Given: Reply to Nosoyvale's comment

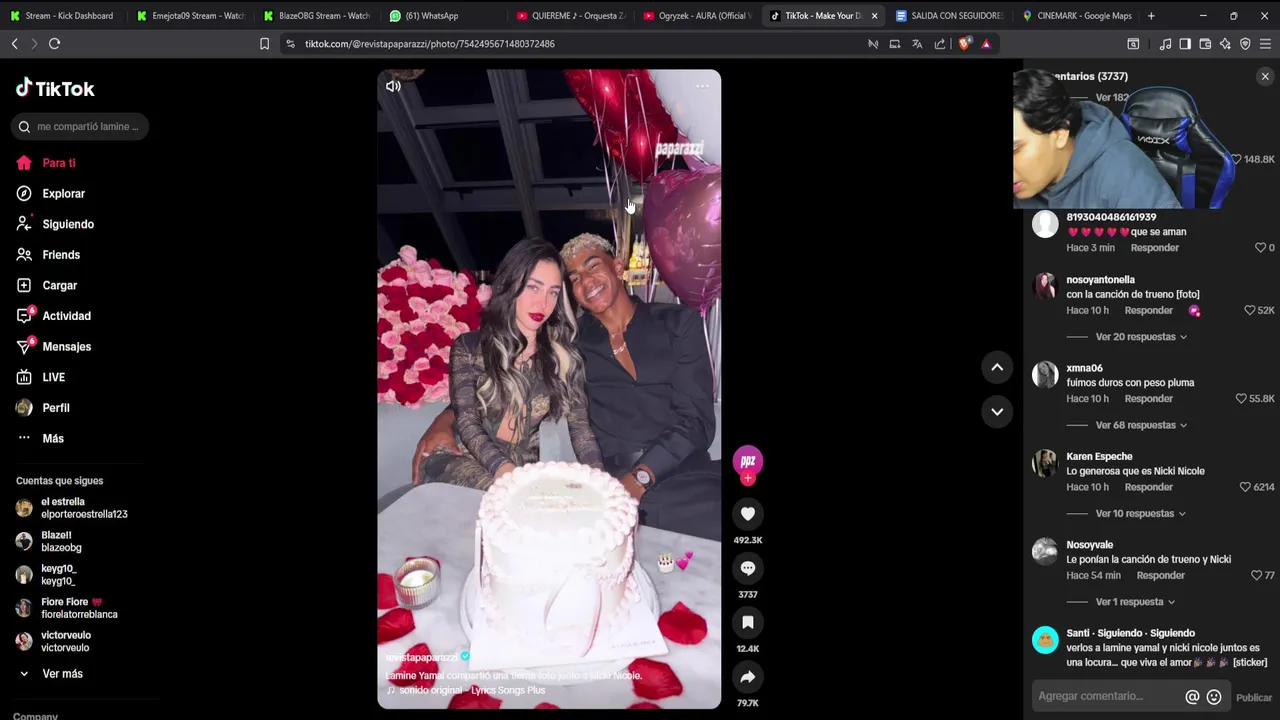Looking at the screenshot, I should (1160, 576).
